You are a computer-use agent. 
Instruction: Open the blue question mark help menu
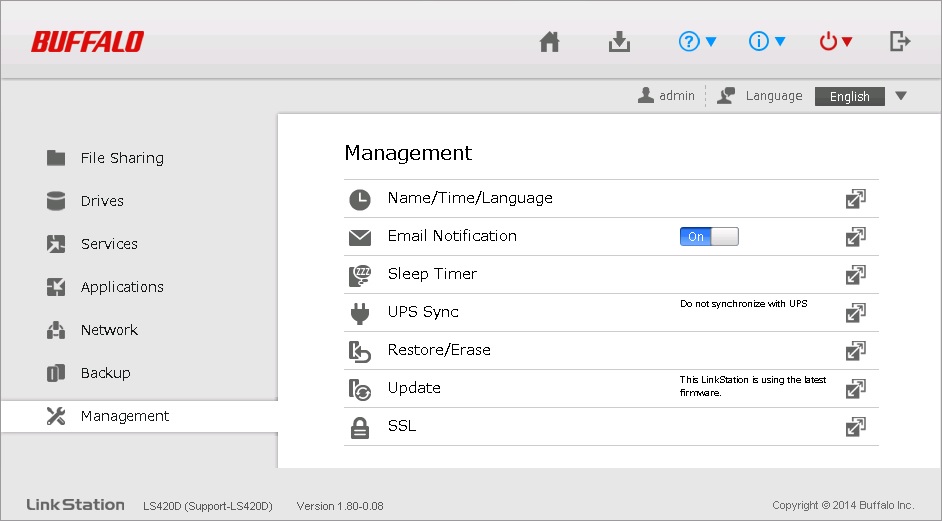[697, 41]
